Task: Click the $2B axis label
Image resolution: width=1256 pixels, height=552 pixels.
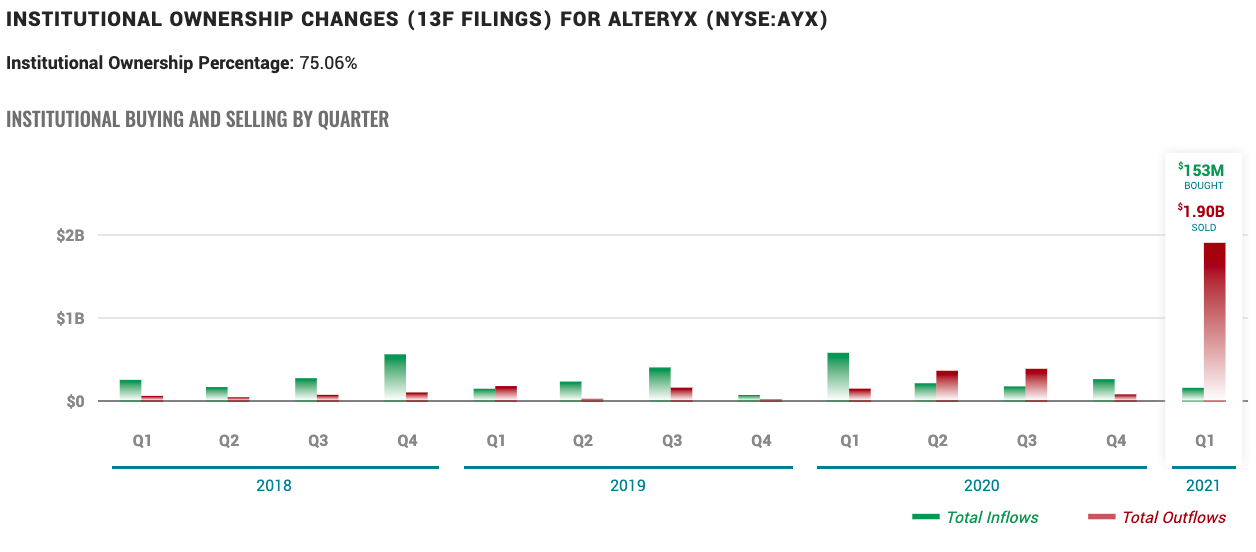Action: pyautogui.click(x=70, y=236)
